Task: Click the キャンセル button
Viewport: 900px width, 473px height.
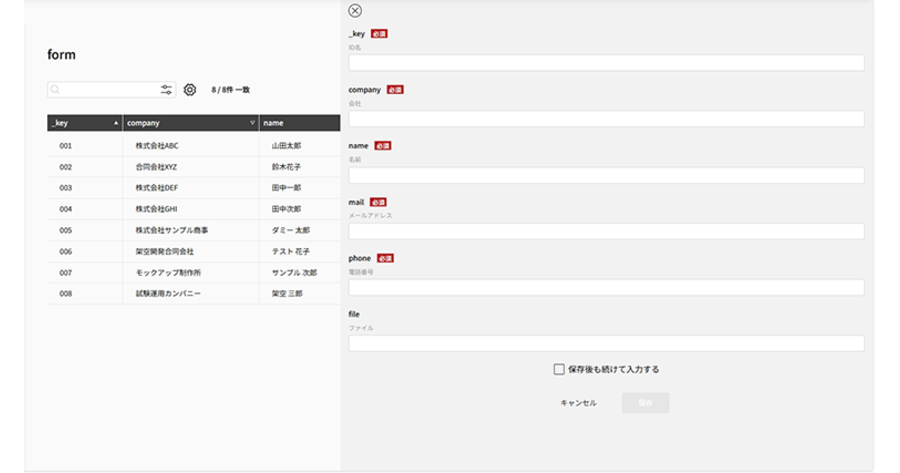Action: [x=578, y=403]
